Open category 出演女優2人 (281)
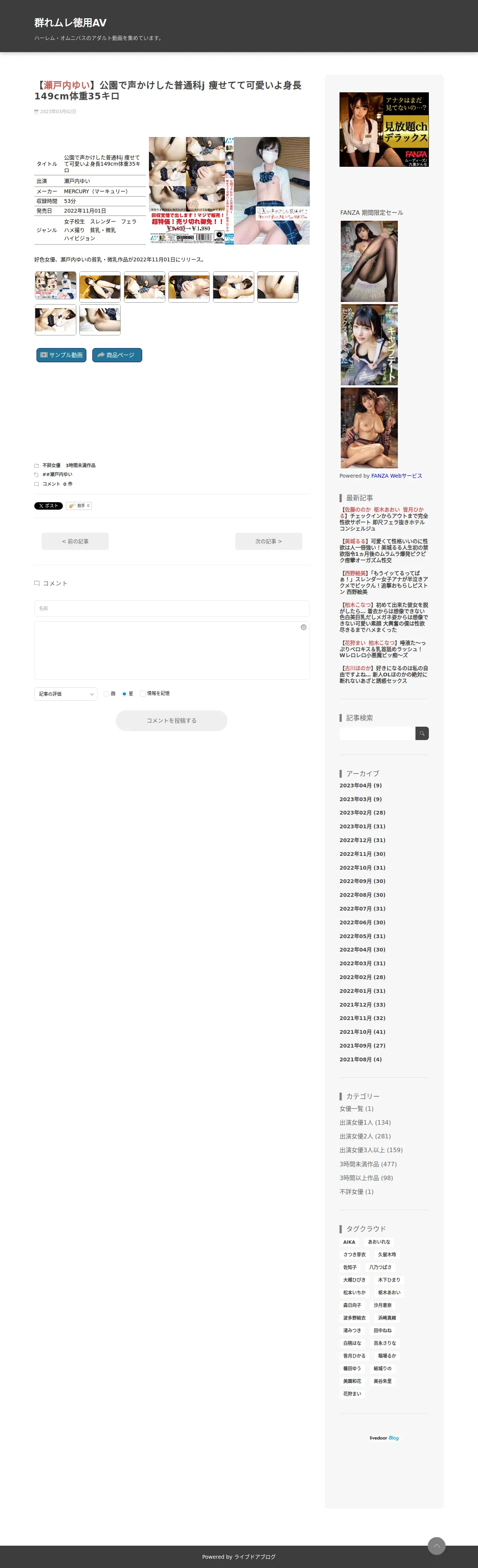The width and height of the screenshot is (478, 1568). click(x=365, y=1137)
